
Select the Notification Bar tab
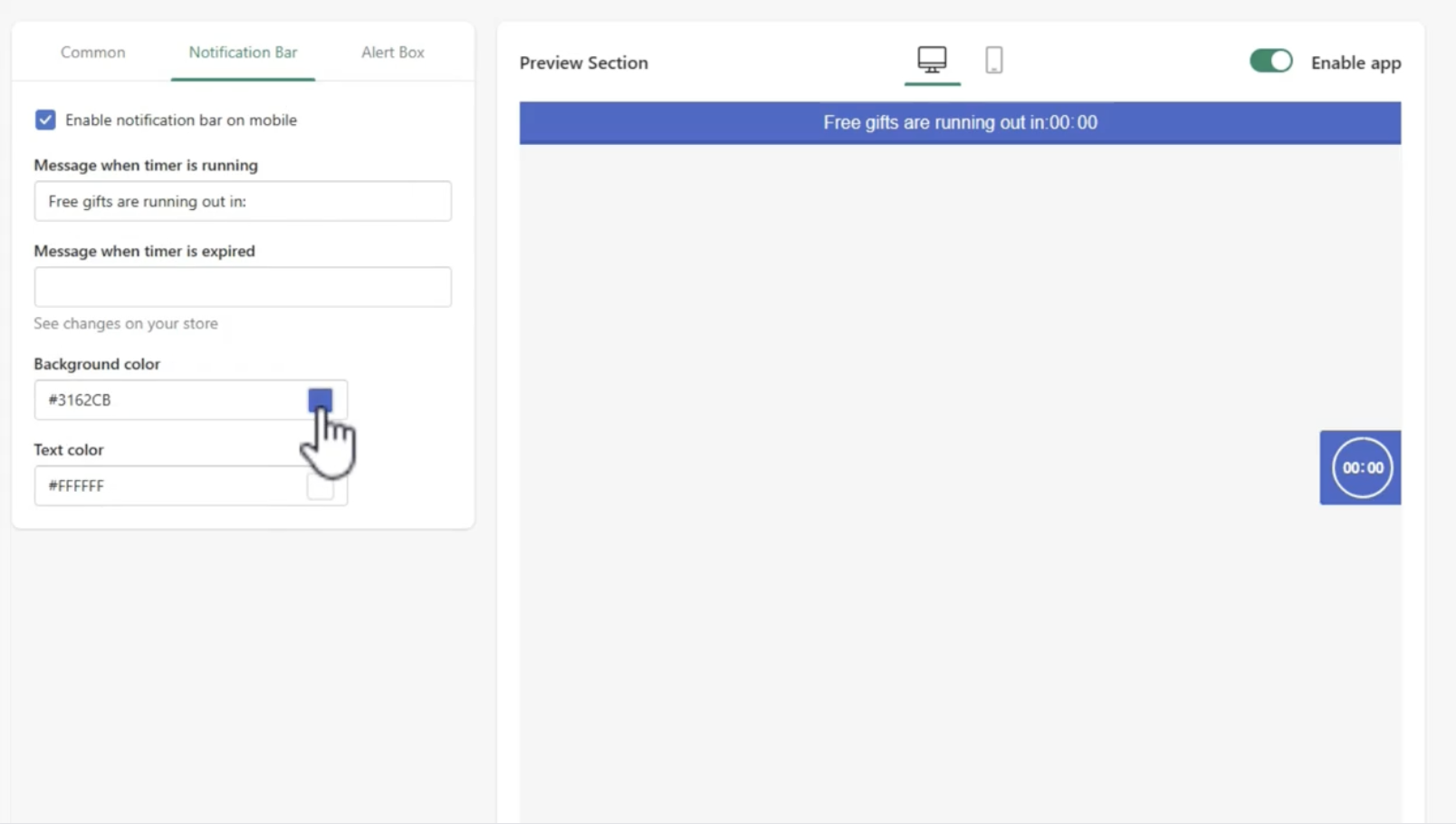coord(243,53)
